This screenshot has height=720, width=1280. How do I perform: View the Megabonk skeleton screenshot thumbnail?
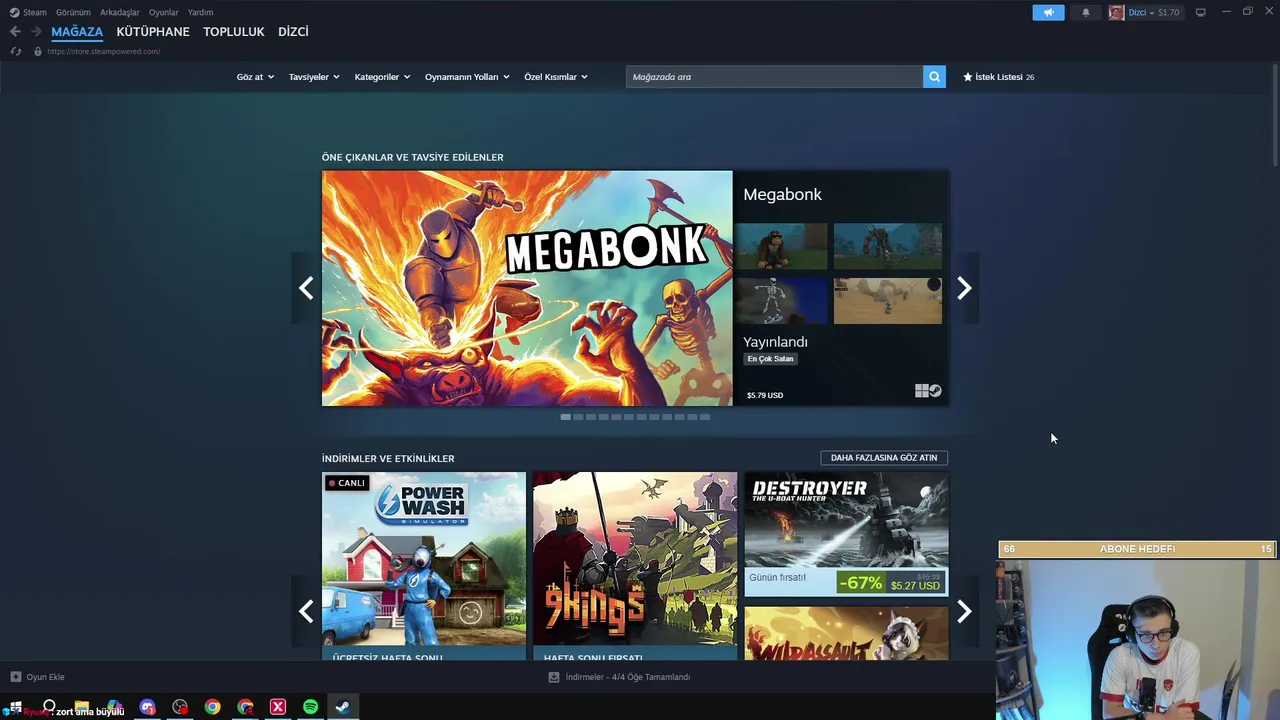click(x=781, y=301)
